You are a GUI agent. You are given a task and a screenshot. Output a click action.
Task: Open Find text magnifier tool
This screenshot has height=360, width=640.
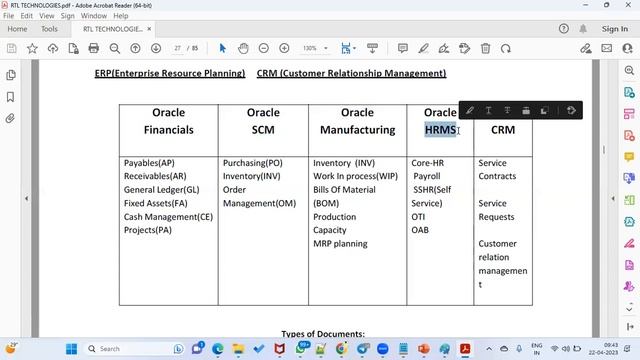point(115,49)
